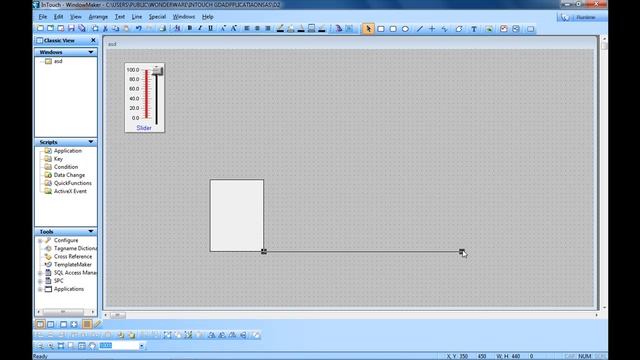Open Cross Reference tool

click(x=73, y=256)
